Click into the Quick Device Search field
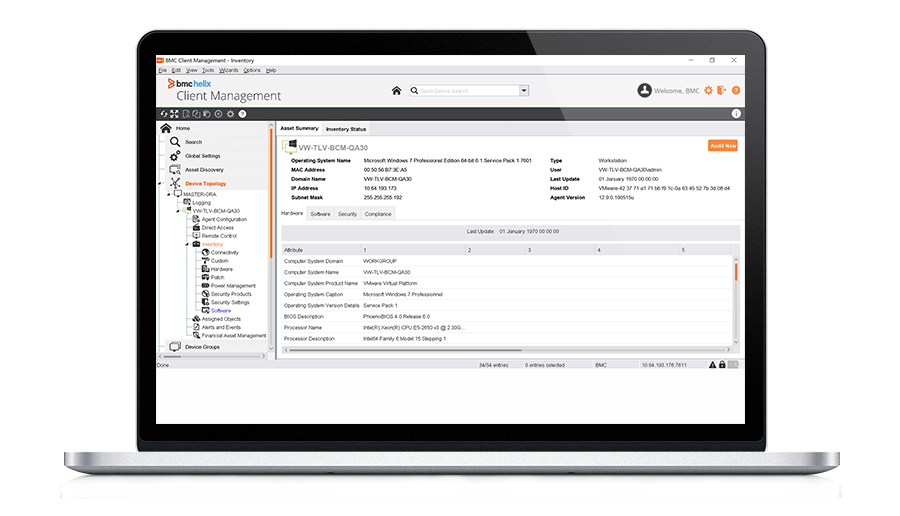 465,91
